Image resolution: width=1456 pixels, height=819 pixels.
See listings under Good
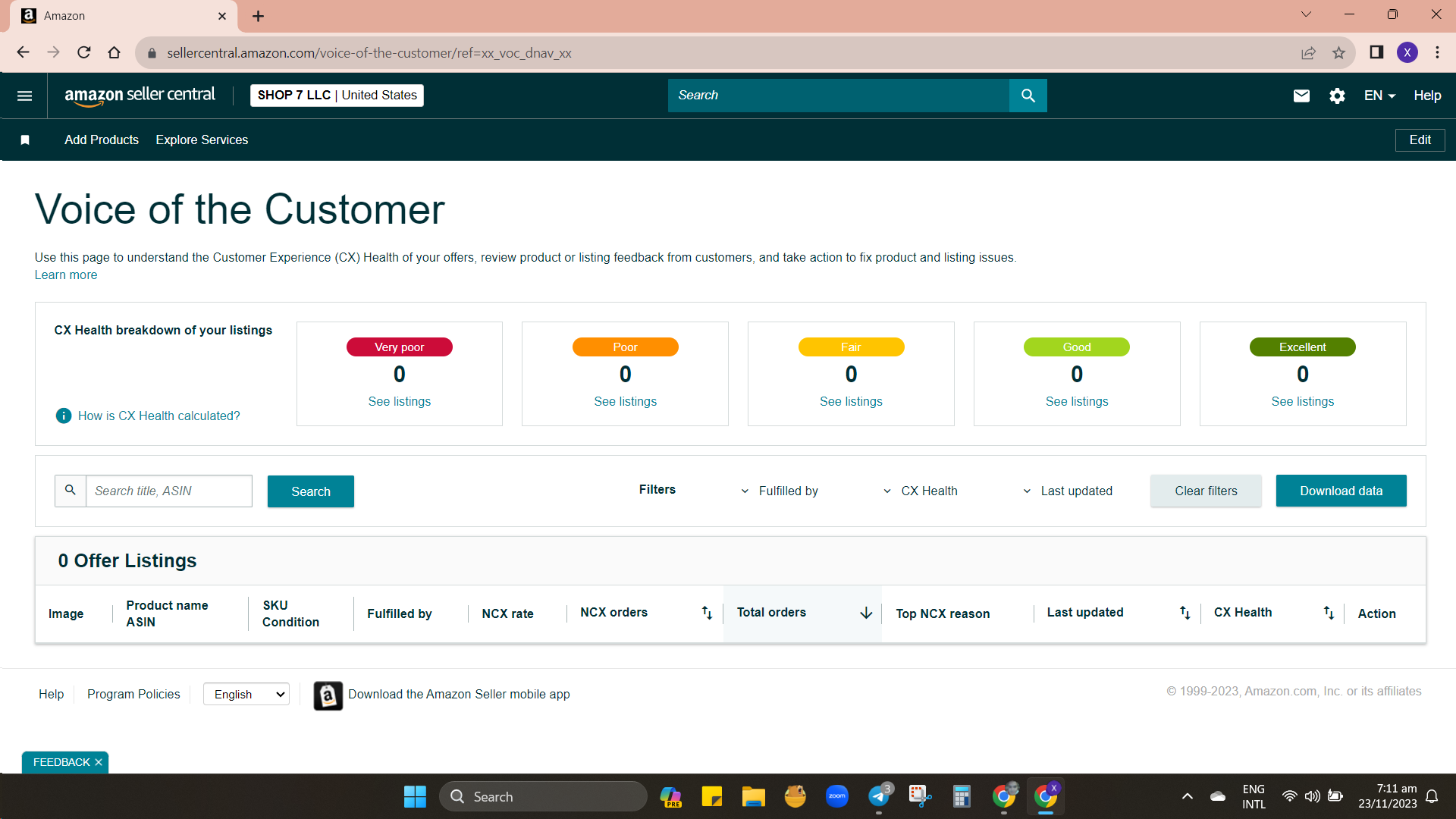(1077, 402)
